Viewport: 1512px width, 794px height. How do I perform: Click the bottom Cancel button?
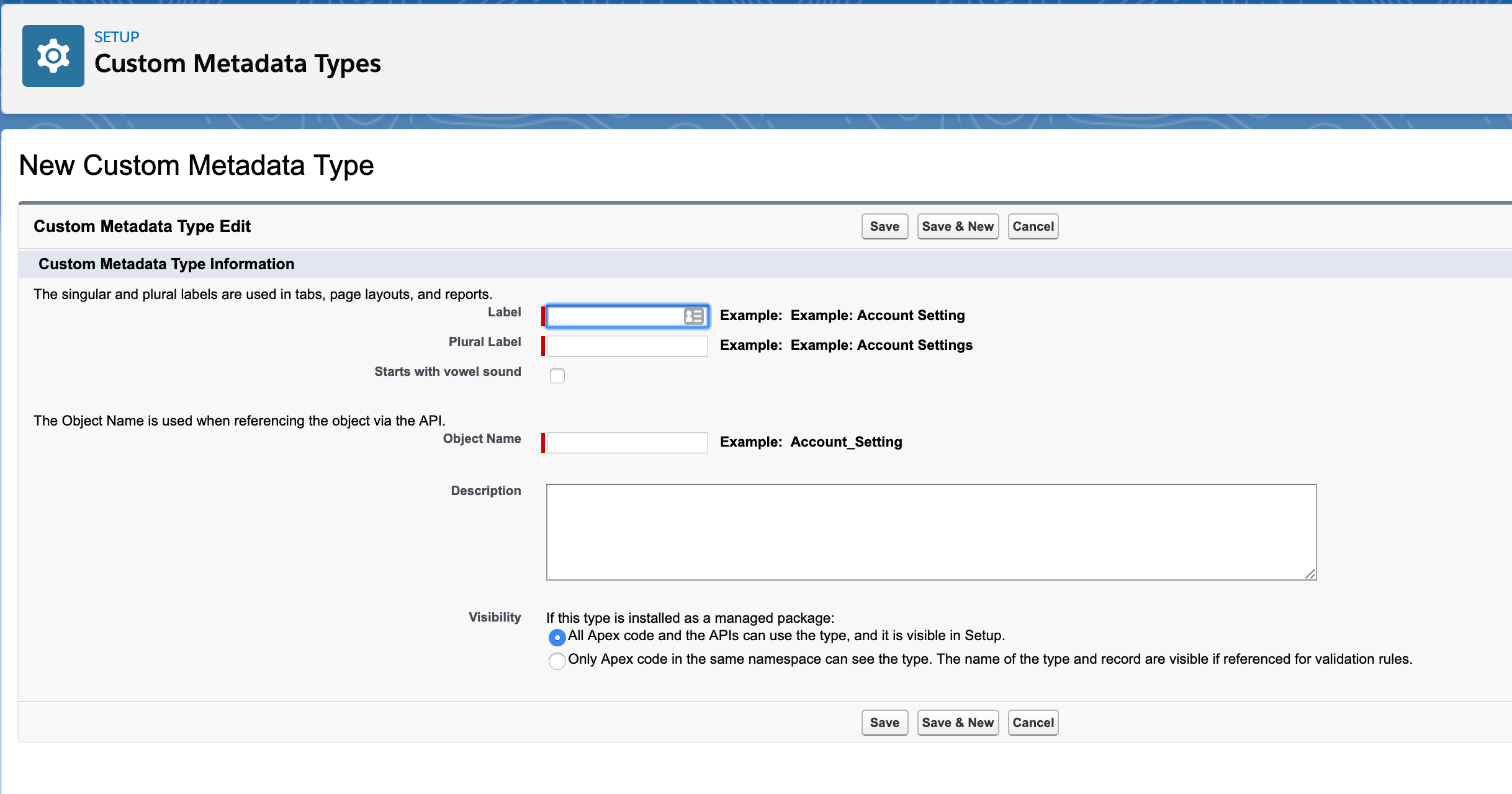[x=1033, y=723]
